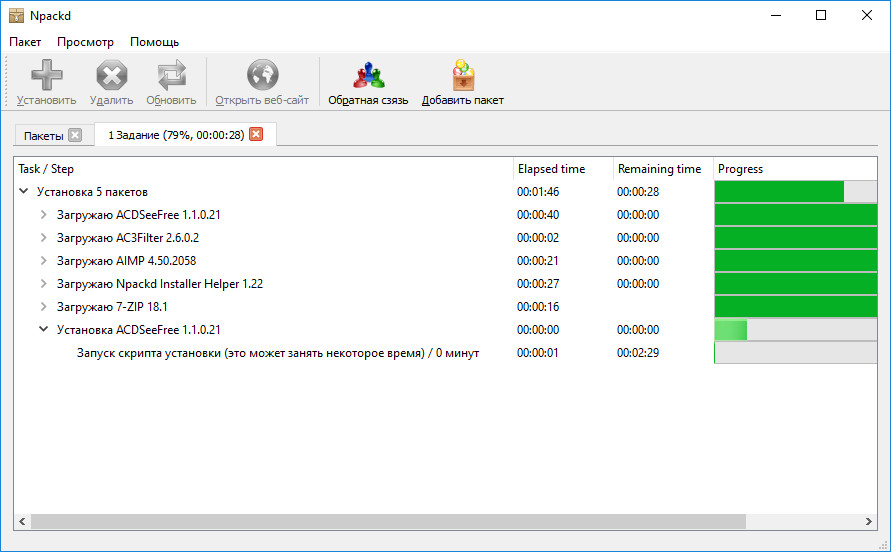This screenshot has height=552, width=891.
Task: Open the Пакет menu
Action: click(25, 42)
